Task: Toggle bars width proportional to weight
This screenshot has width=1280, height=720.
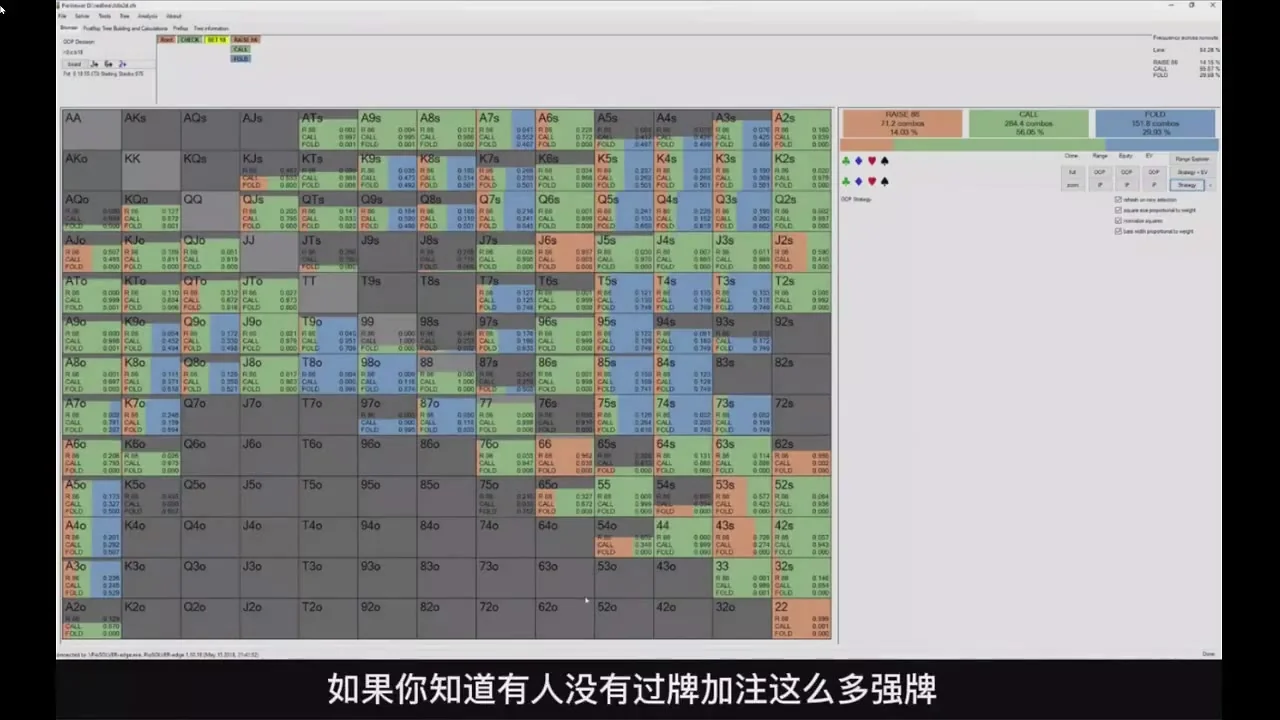Action: tap(1117, 231)
